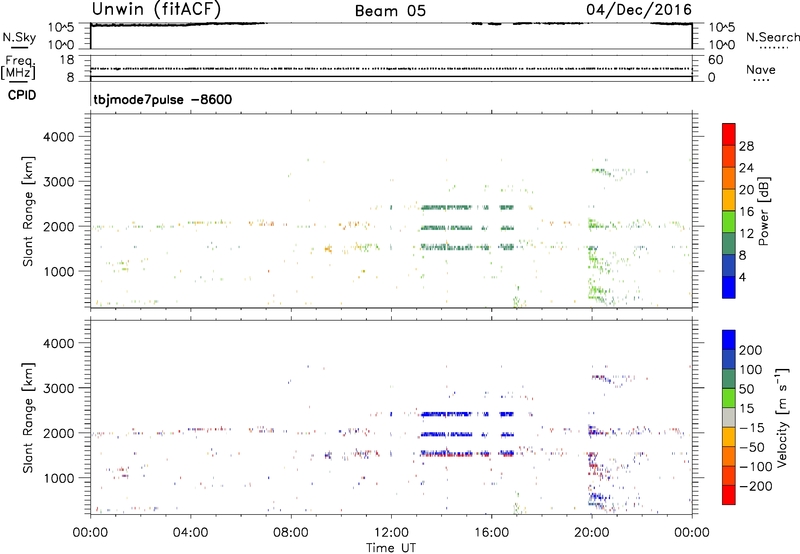Click the 'Nave' label
Viewport: 800px width, 554px height.
point(761,69)
